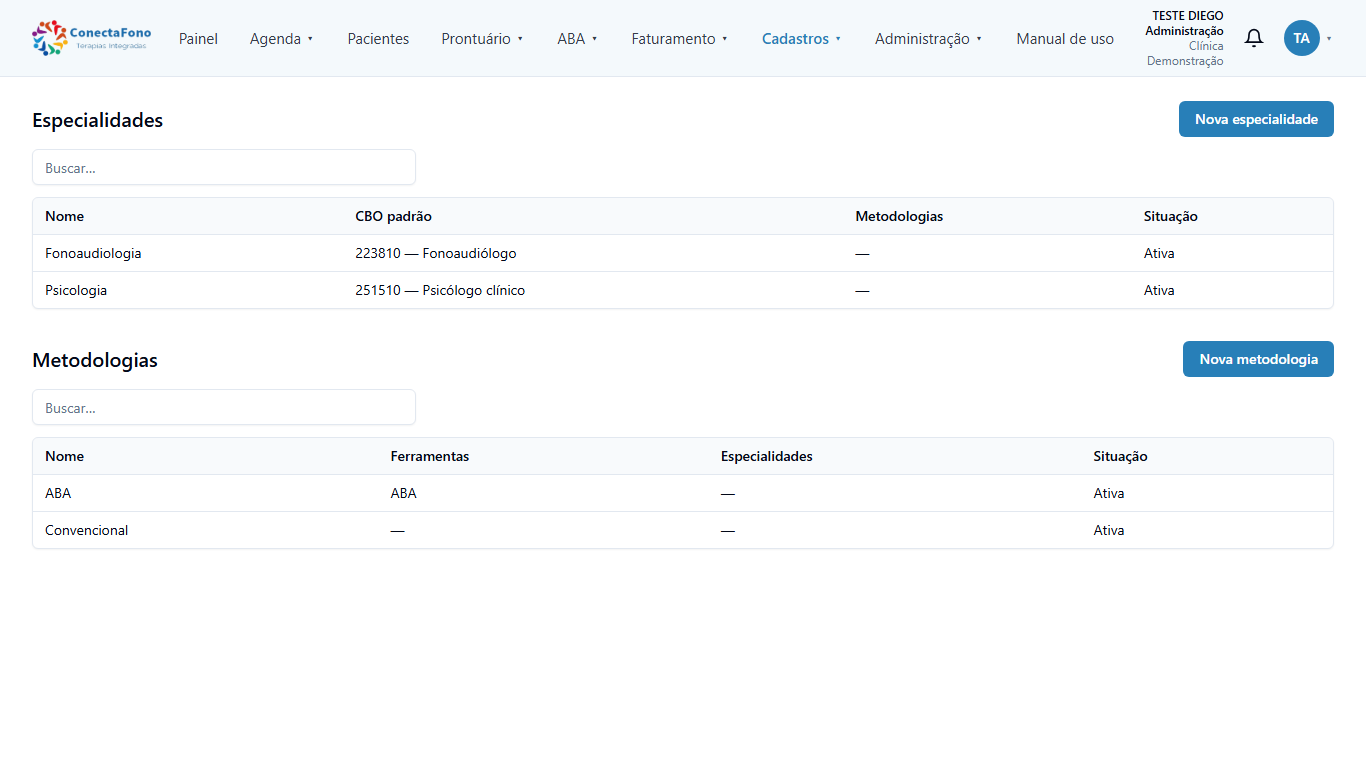Expand the arrow beside the user avatar
1366x768 pixels.
pos(1329,39)
